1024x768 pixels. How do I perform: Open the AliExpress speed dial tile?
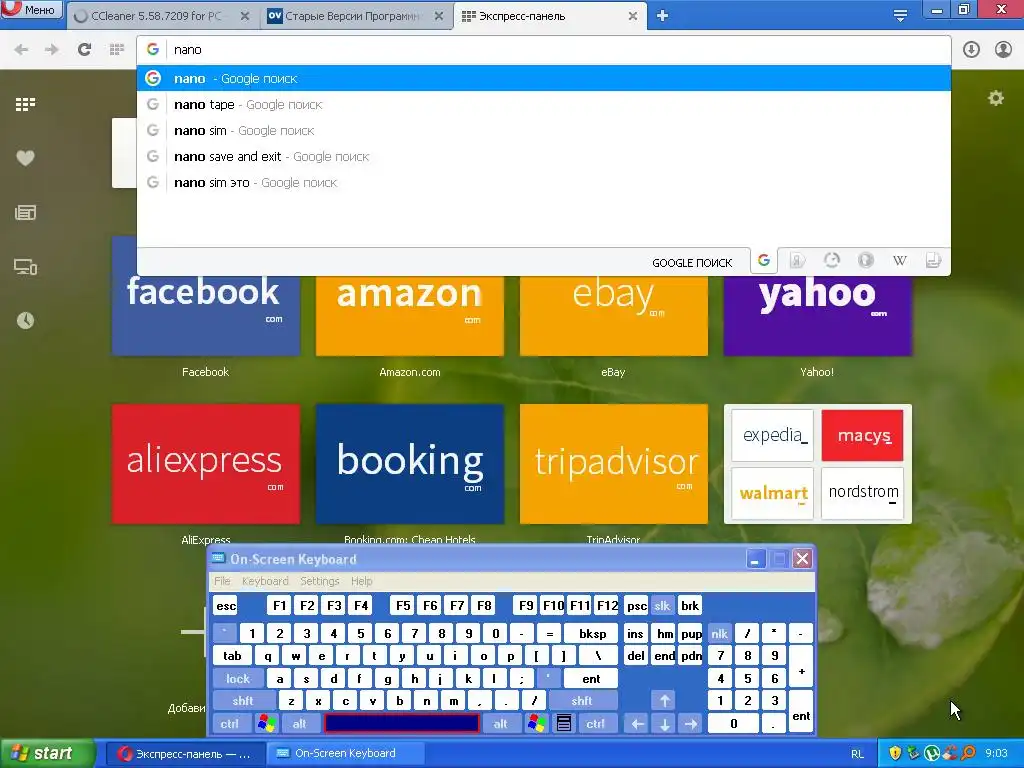coord(206,464)
